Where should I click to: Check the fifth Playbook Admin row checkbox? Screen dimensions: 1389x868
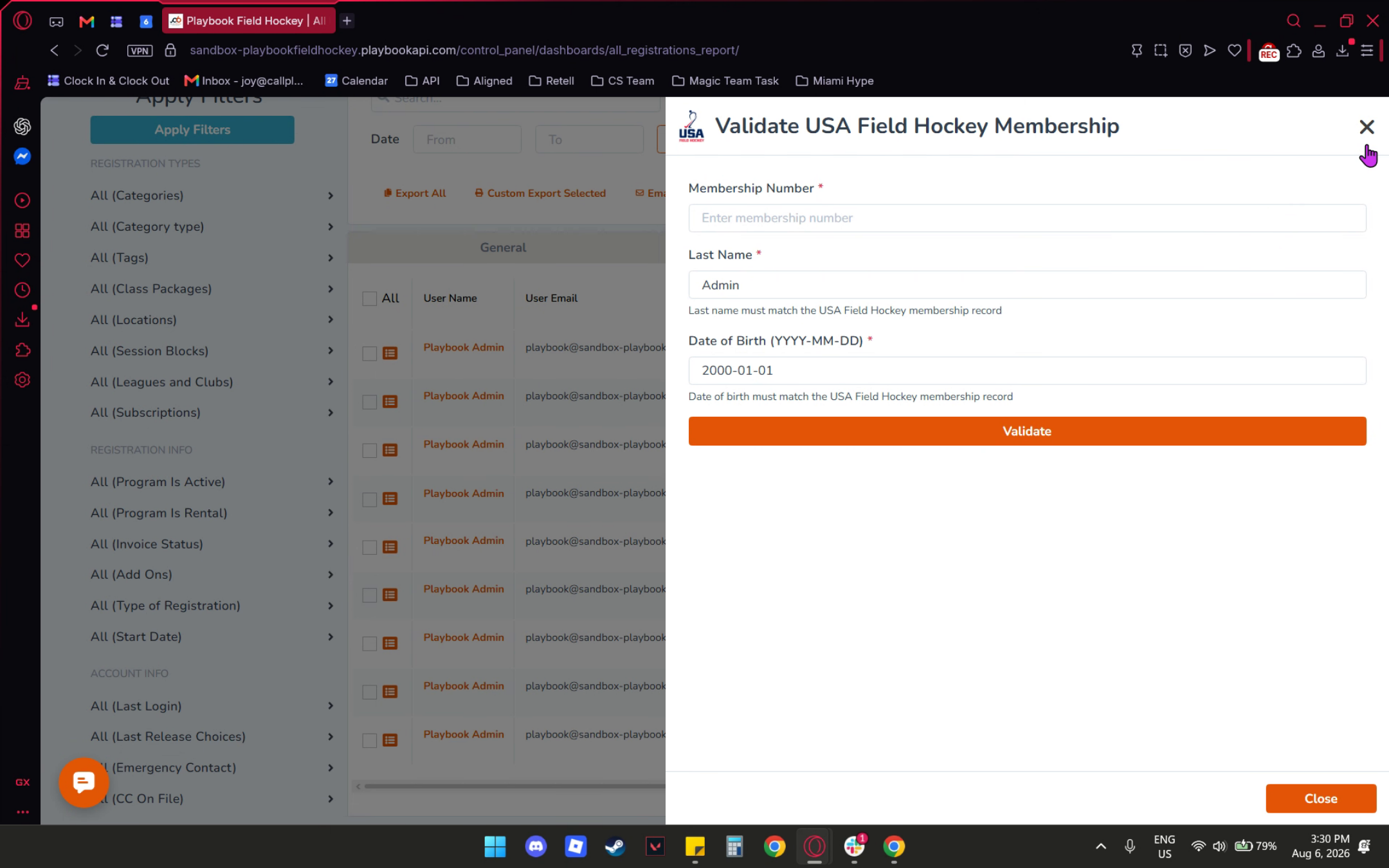370,547
